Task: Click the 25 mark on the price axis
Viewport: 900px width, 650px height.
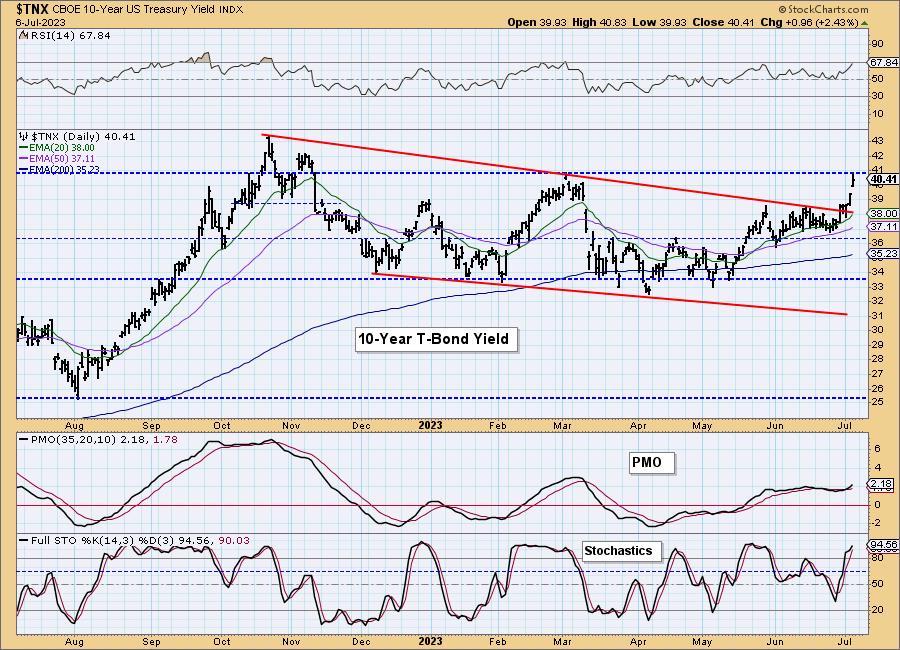Action: (878, 402)
